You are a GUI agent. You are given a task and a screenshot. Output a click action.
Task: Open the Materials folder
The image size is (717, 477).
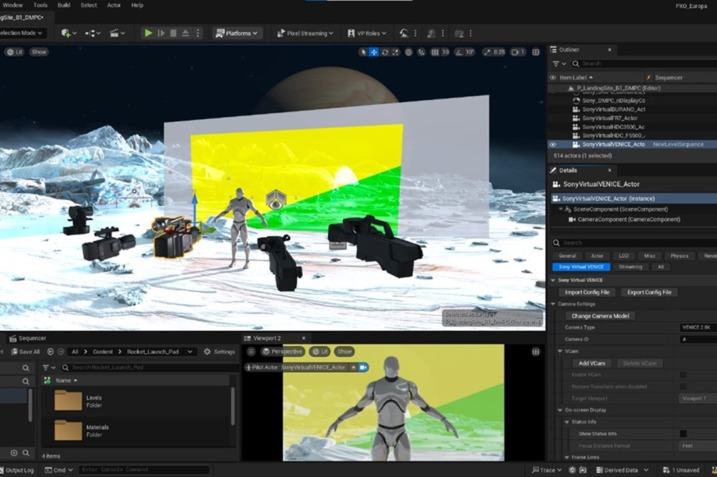coord(68,430)
